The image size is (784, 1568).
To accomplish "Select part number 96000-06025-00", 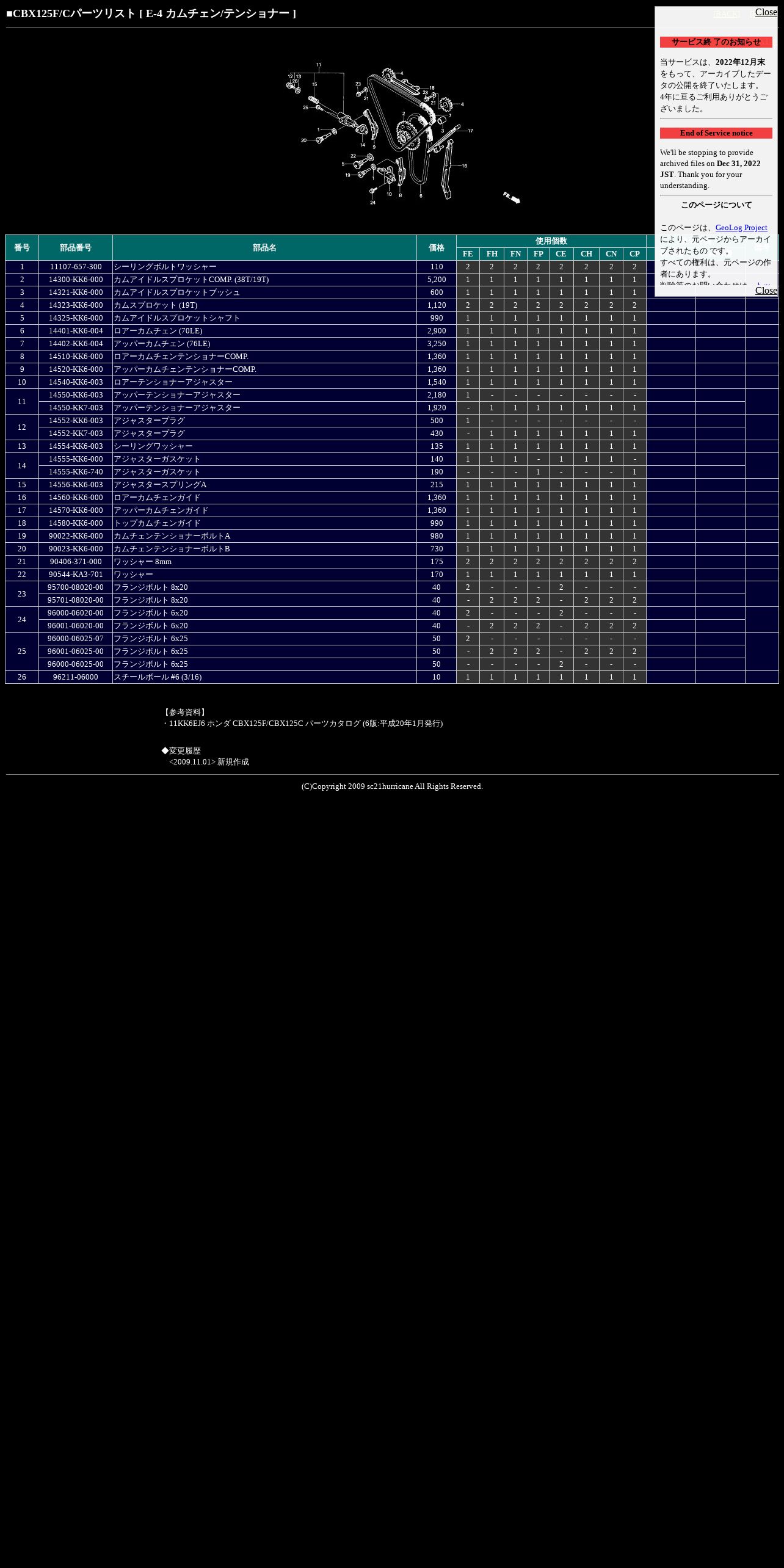I will pos(76,664).
